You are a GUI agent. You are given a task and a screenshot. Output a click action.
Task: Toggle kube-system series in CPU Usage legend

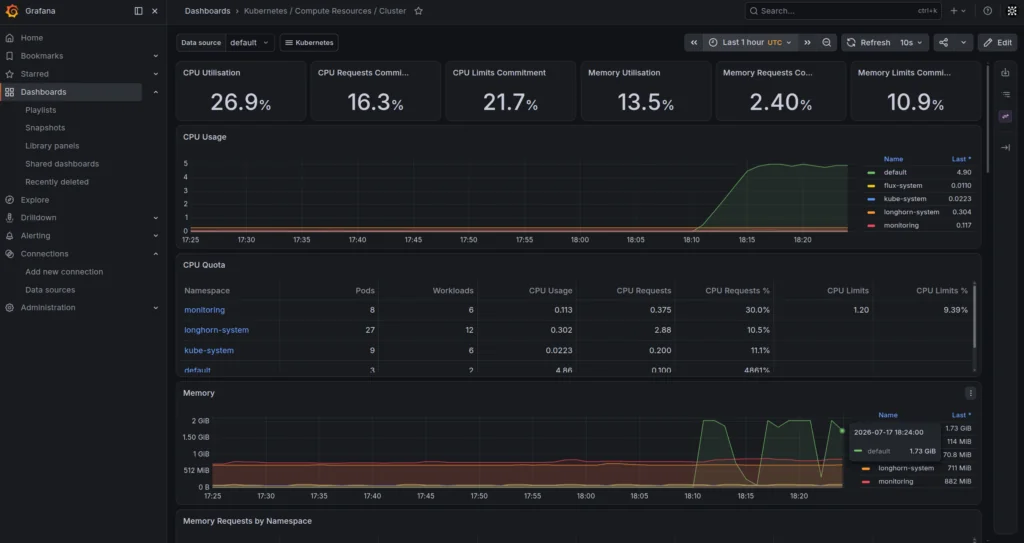click(904, 199)
